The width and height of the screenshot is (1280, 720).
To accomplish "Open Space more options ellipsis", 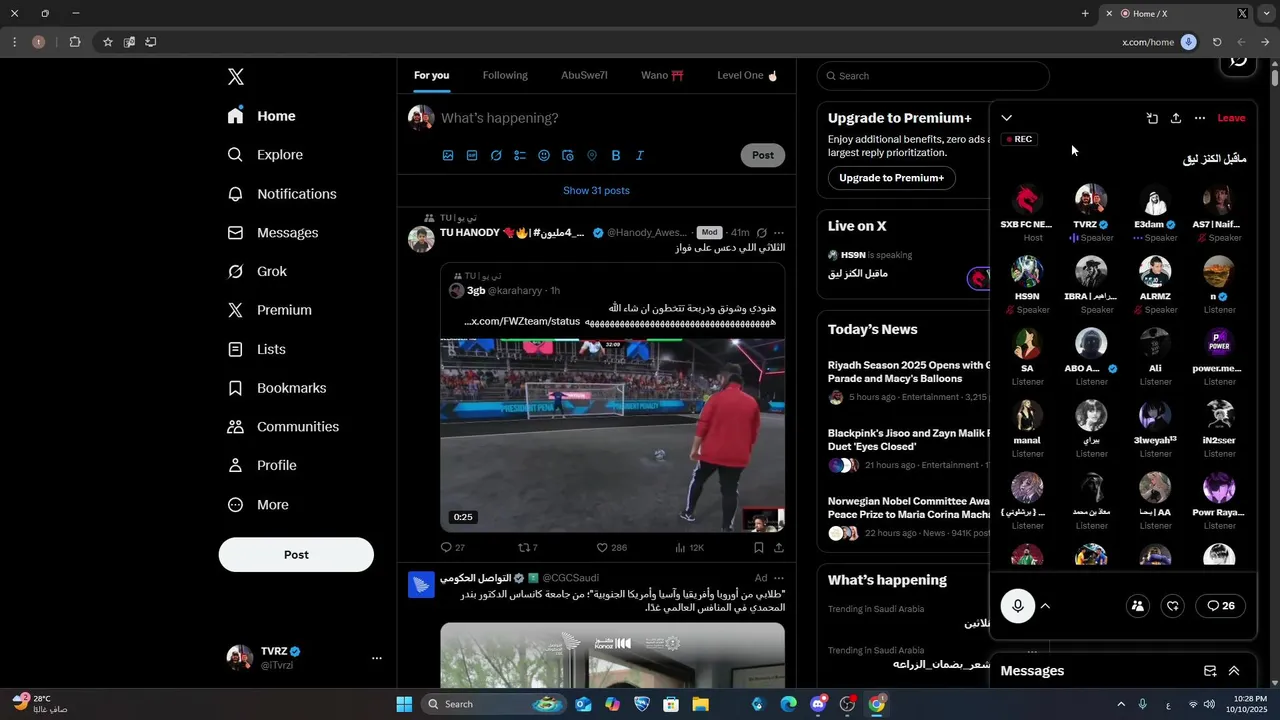I will [1200, 118].
